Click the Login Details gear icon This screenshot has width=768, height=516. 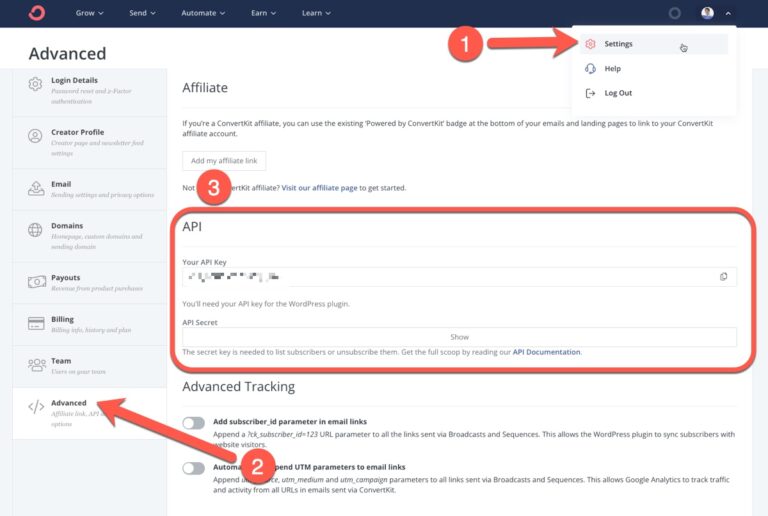[35, 84]
